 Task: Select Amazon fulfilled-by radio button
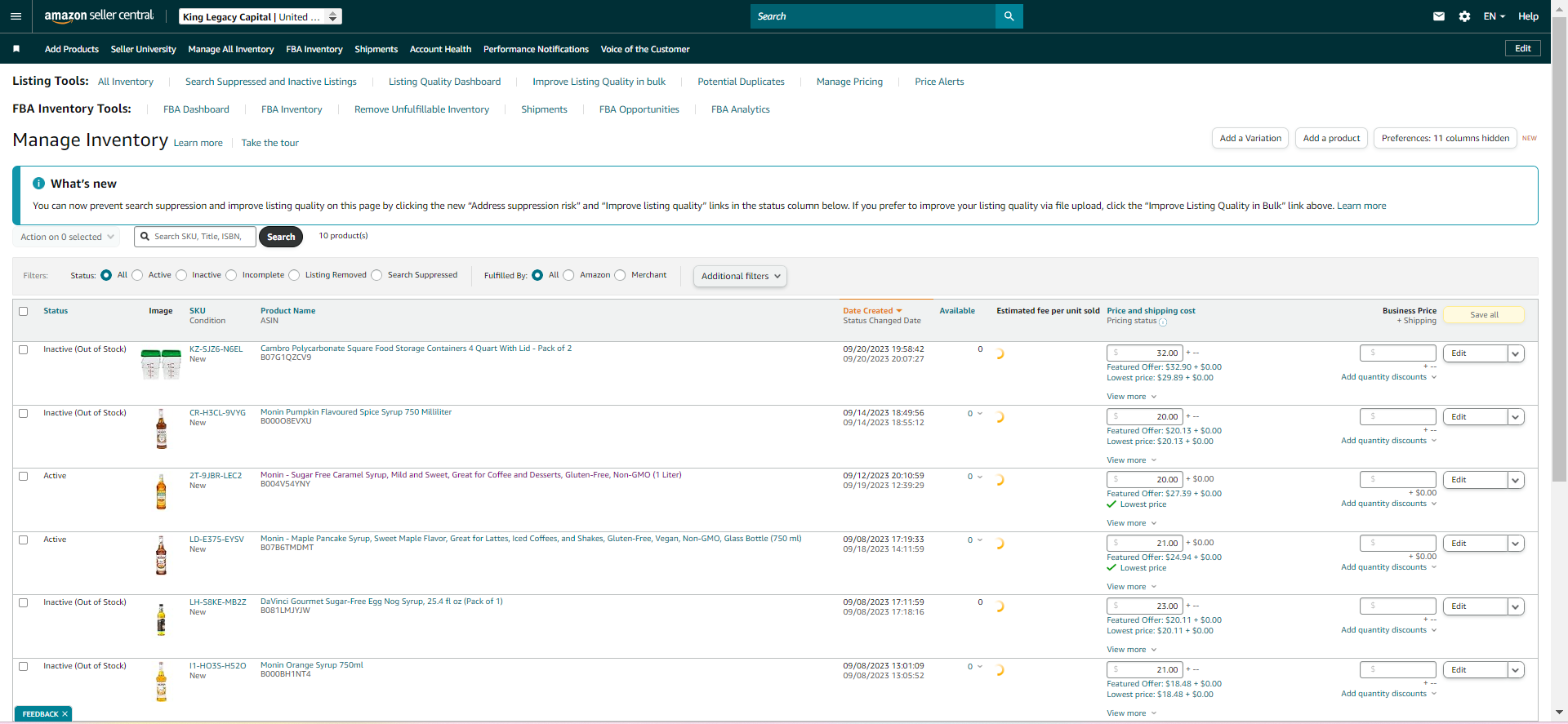[x=568, y=275]
